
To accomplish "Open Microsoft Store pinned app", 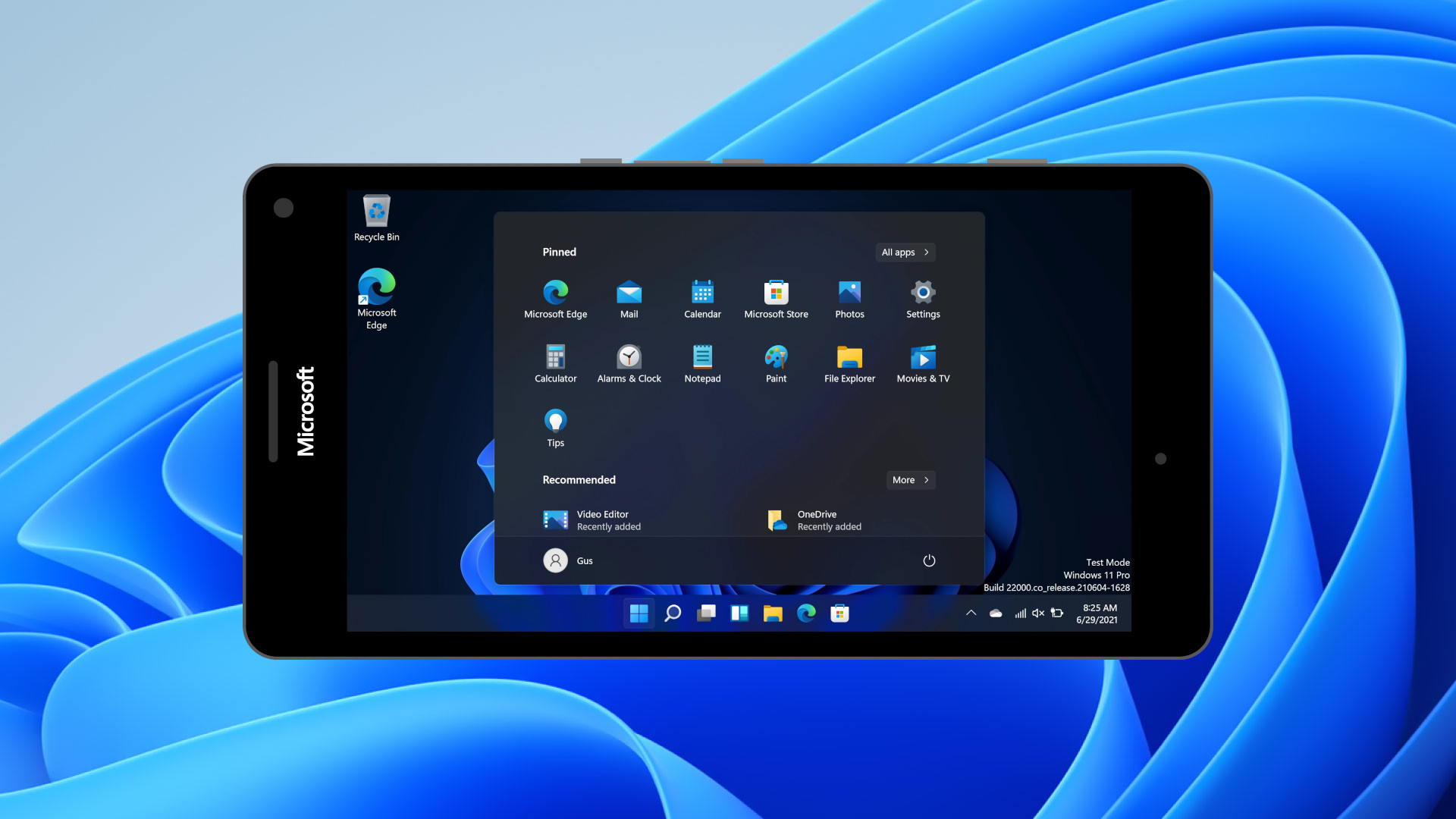I will coord(776,300).
